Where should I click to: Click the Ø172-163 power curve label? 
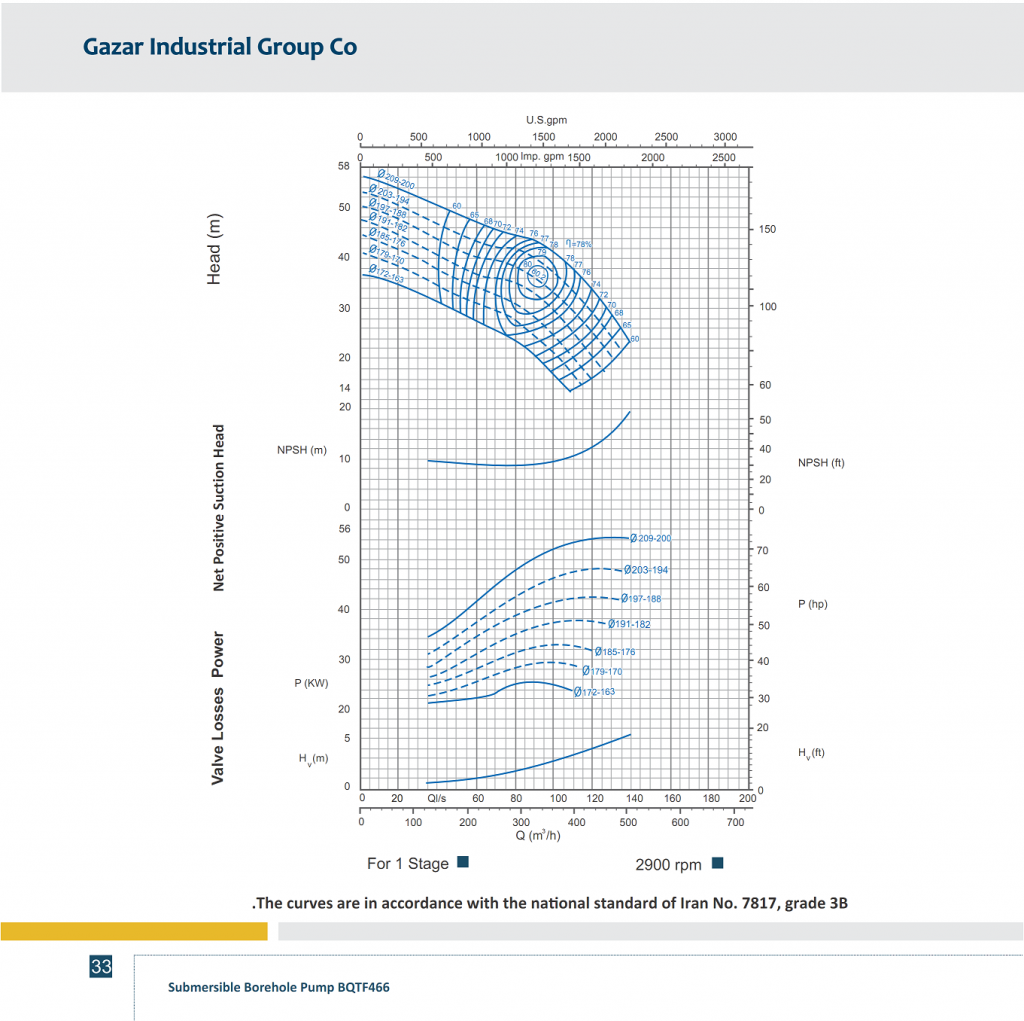pos(594,692)
